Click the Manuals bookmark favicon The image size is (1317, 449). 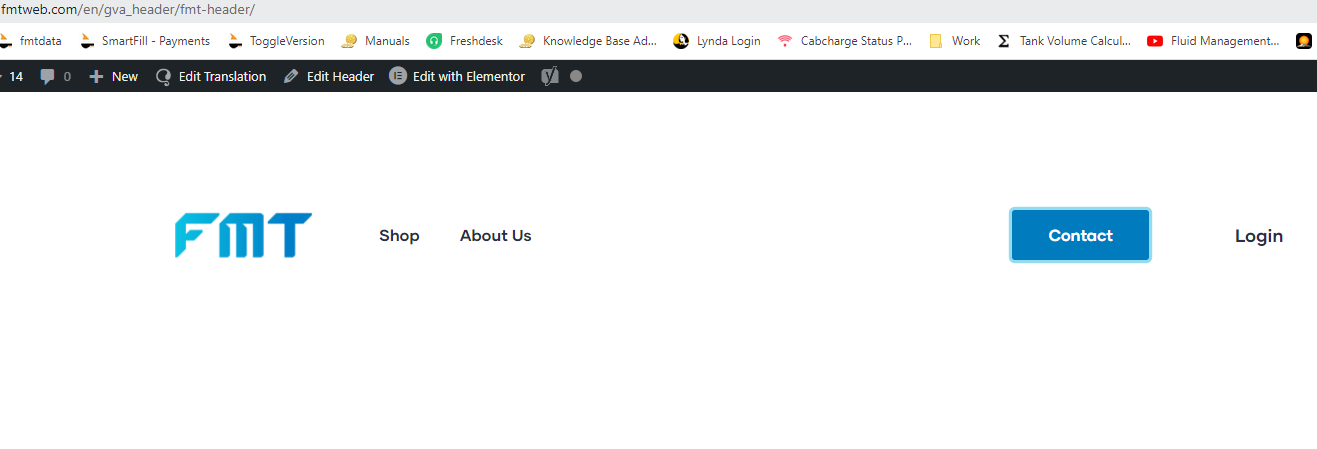(349, 41)
